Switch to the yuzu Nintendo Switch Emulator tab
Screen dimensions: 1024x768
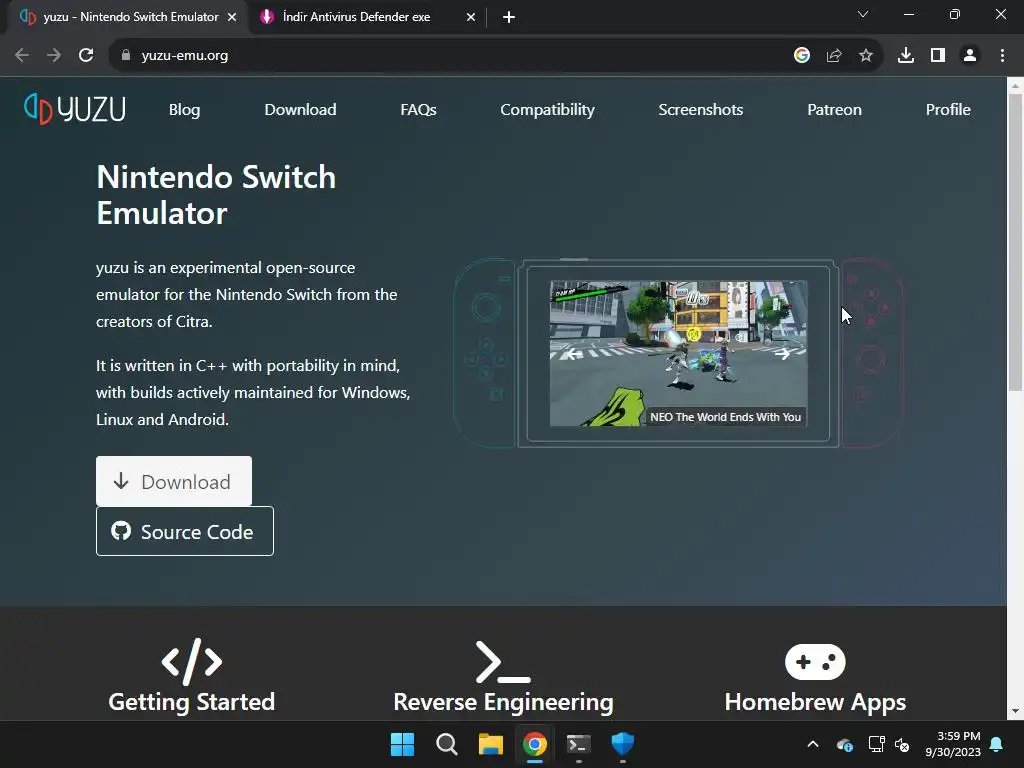pyautogui.click(x=127, y=17)
